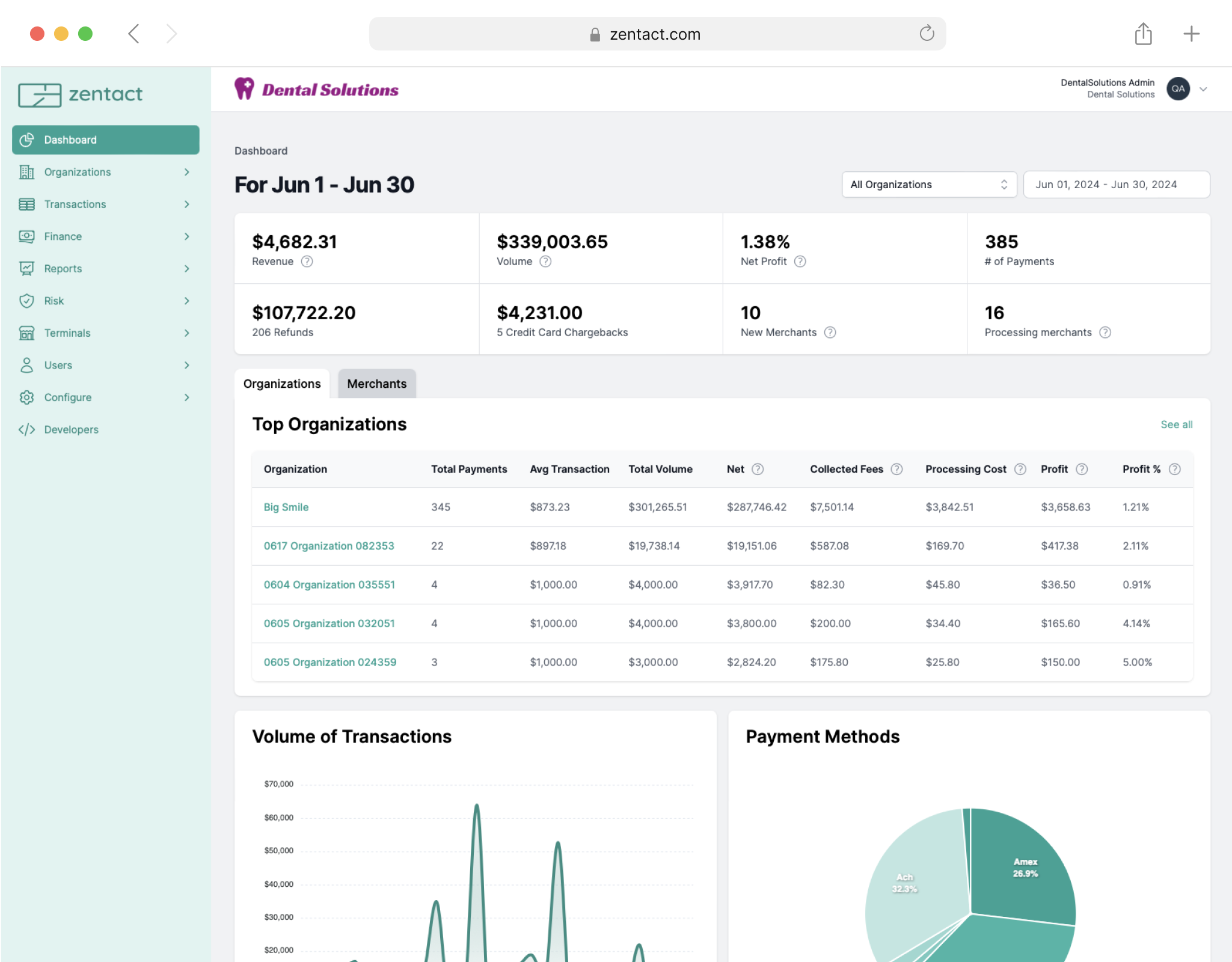Click the Profit column help icon
Screen dimensions: 1232x962
(1082, 469)
